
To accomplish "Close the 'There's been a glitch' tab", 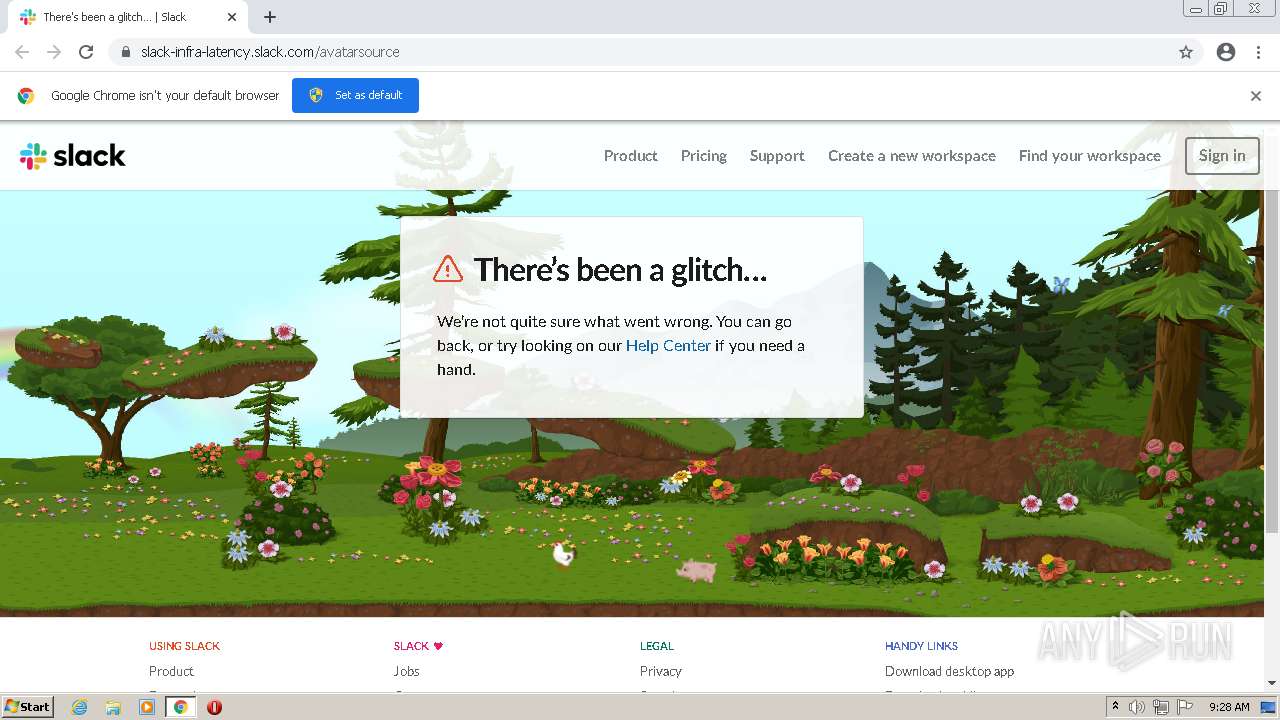I will [x=232, y=17].
